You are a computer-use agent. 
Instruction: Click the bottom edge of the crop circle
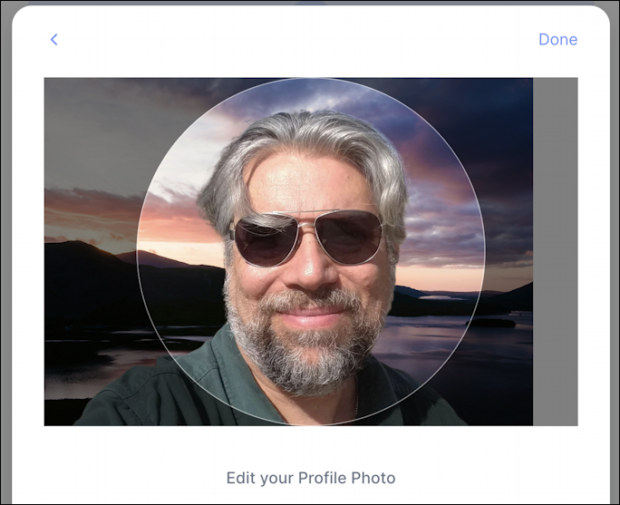coord(310,424)
